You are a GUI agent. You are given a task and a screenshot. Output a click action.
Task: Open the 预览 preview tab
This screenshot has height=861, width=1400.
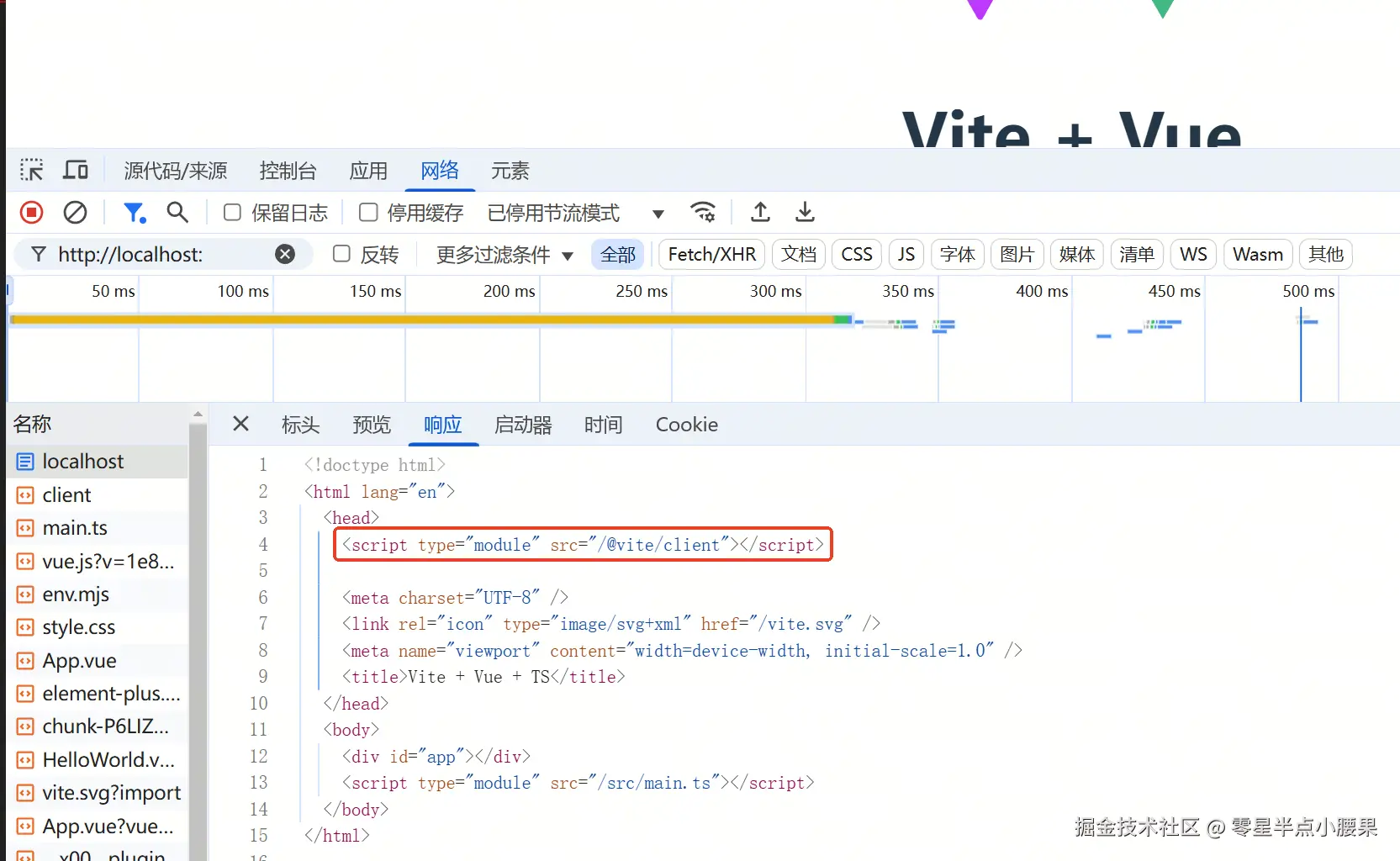[371, 425]
